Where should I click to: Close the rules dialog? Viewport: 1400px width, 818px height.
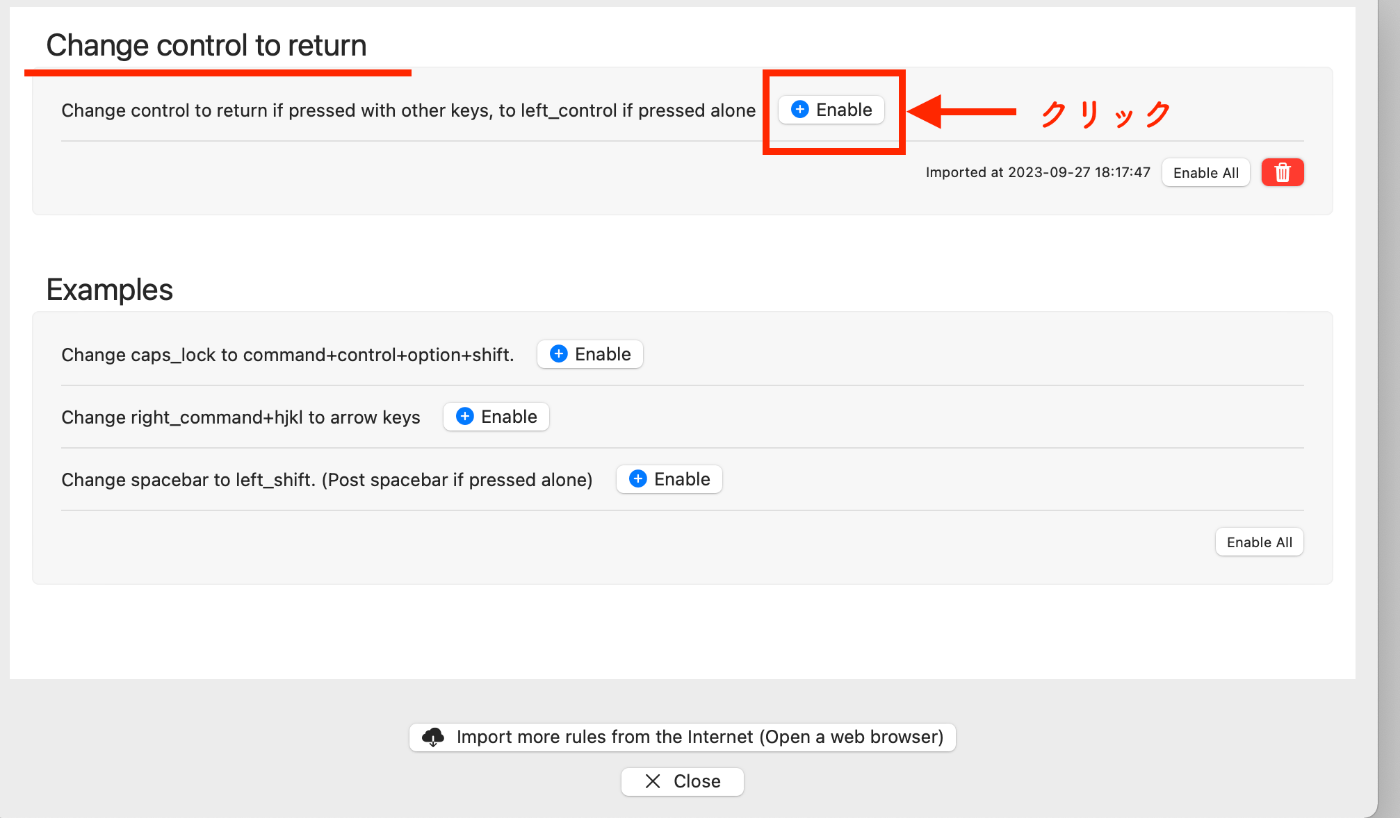(x=683, y=781)
